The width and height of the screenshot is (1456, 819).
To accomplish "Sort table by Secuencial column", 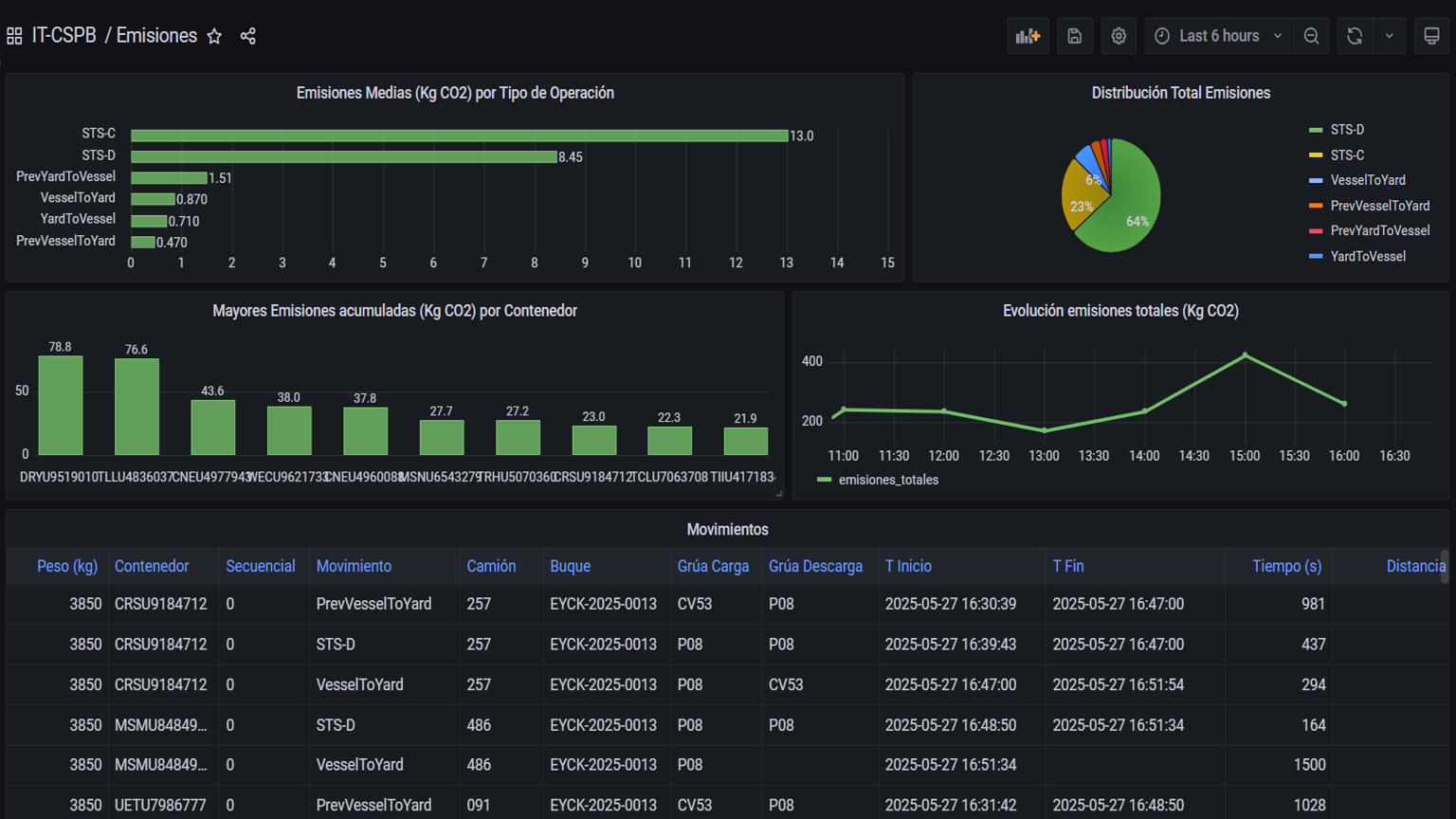I will tap(261, 566).
